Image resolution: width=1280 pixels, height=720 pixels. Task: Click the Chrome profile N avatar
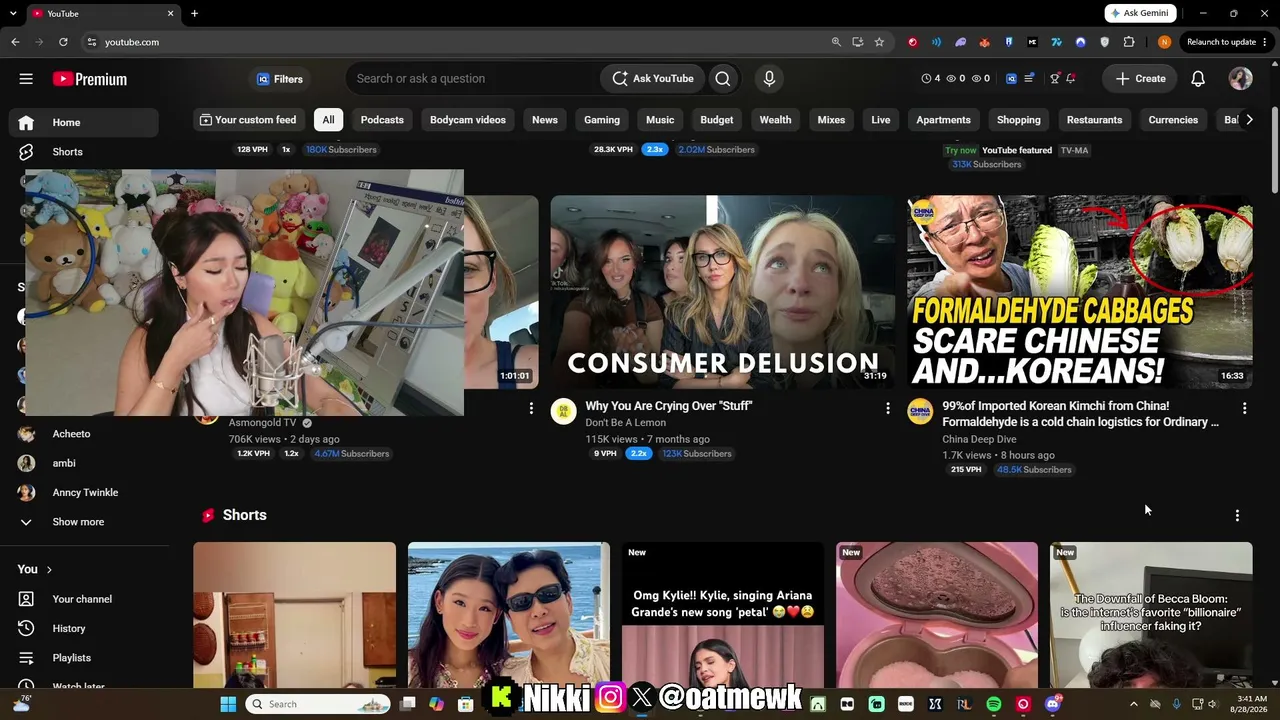coord(1164,42)
